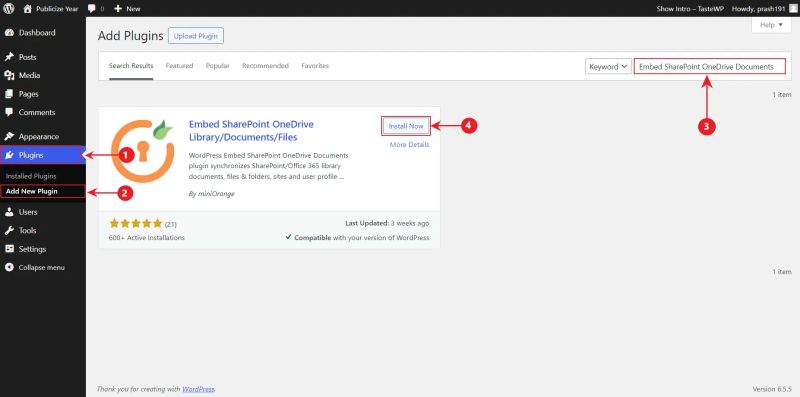Open the Keyword search type dropdown
Viewport: 800px width, 397px height.
coord(609,67)
